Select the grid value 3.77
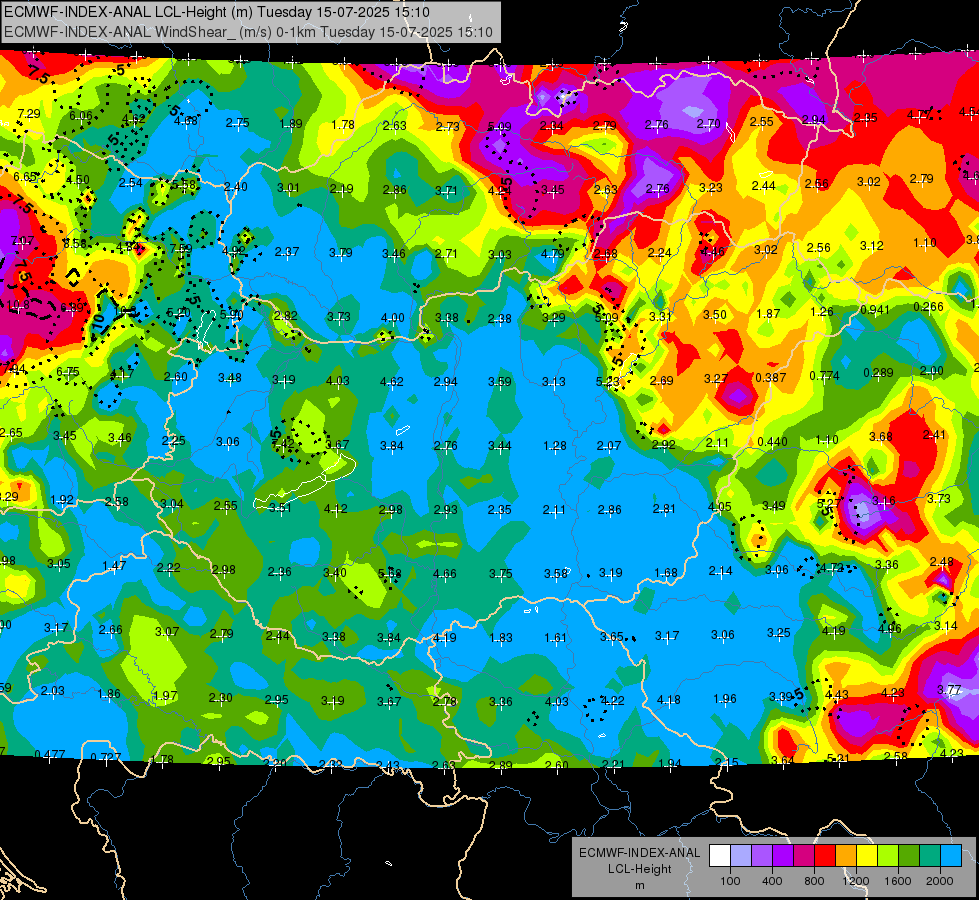Image resolution: width=979 pixels, height=900 pixels. [949, 690]
